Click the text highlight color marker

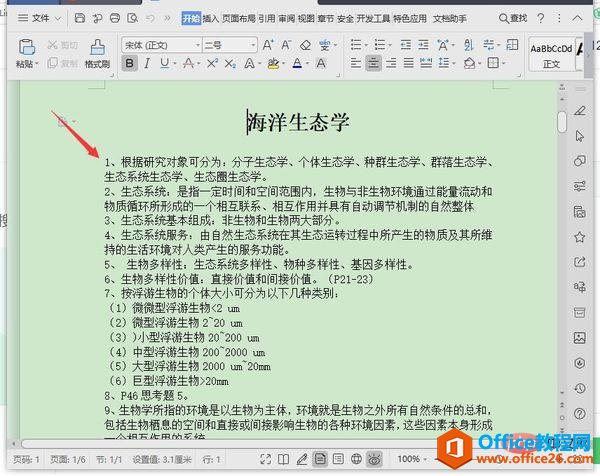click(273, 63)
